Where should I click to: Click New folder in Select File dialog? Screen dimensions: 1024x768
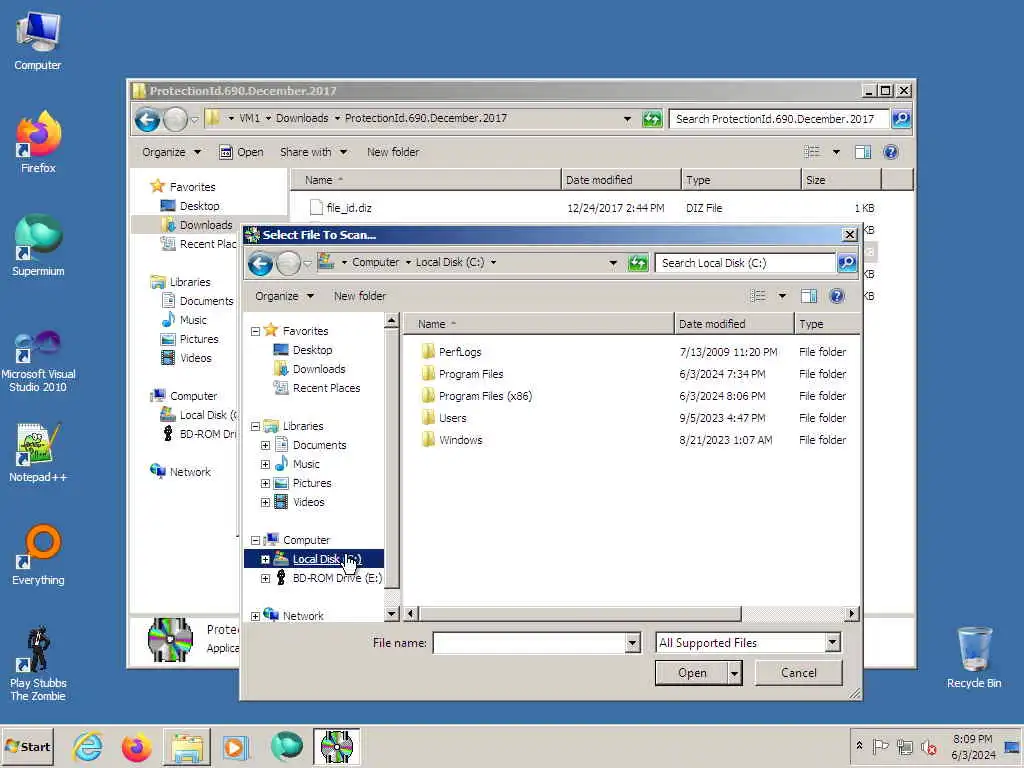click(x=360, y=296)
